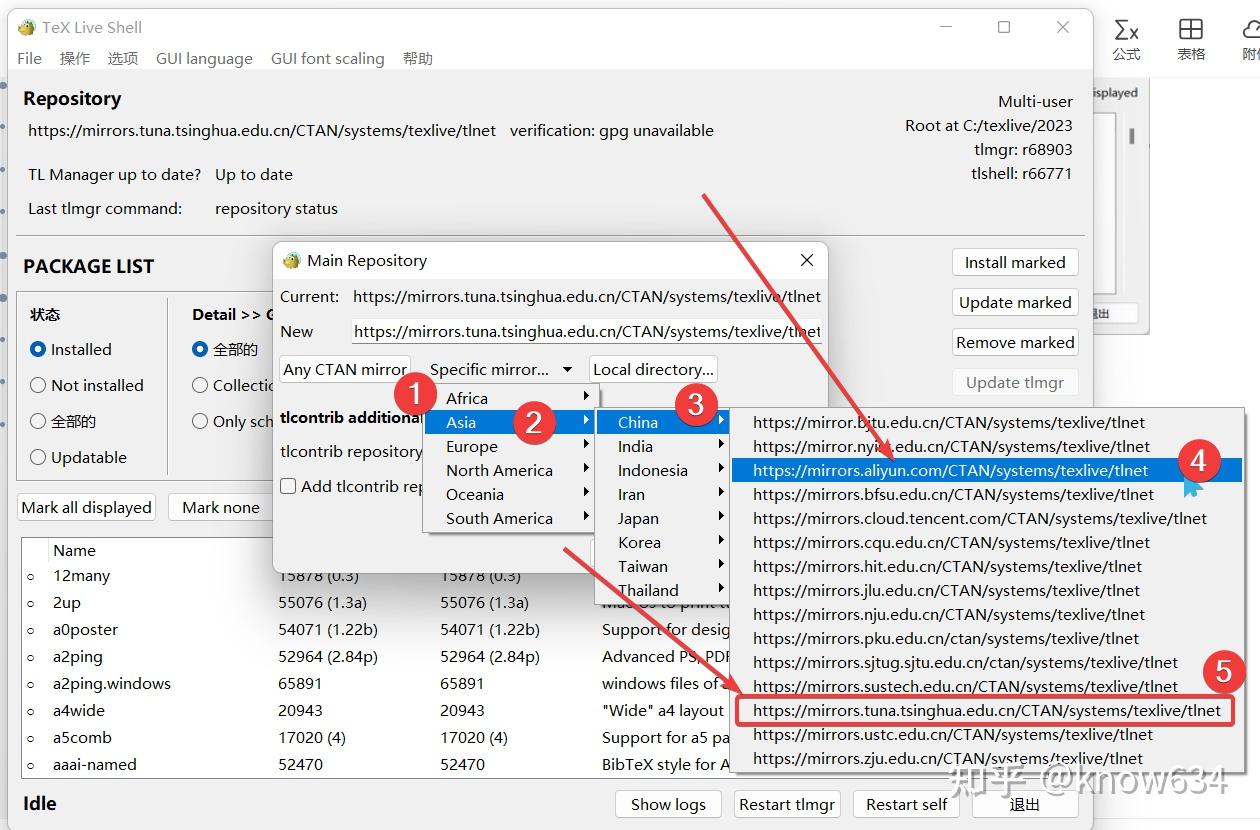Click the Show logs button

point(668,804)
